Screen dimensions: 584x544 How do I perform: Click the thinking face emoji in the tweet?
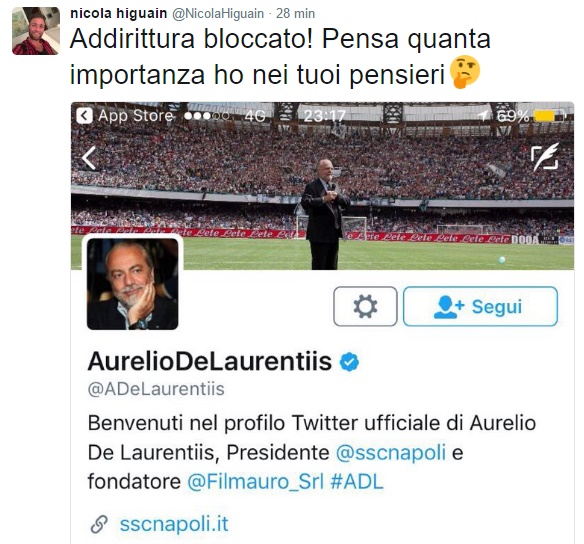point(465,72)
